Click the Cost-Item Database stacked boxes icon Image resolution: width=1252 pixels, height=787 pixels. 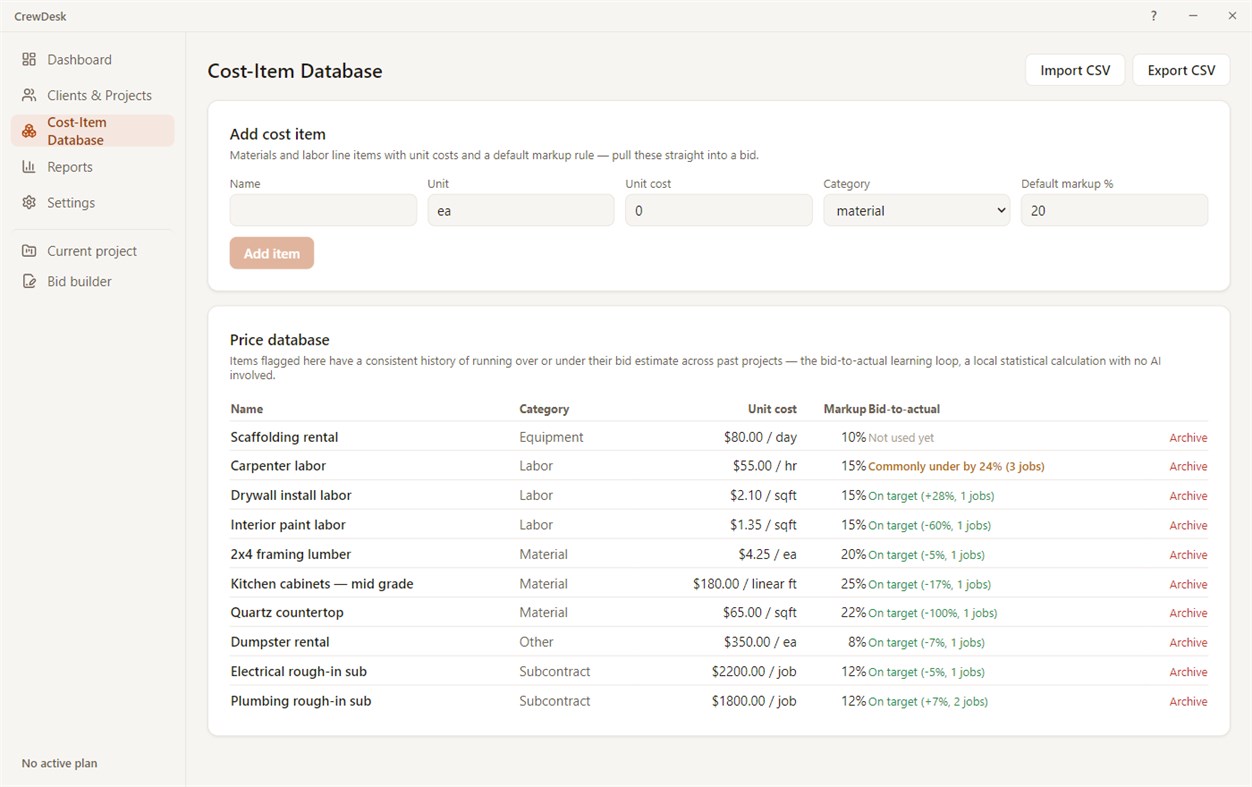[x=29, y=131]
